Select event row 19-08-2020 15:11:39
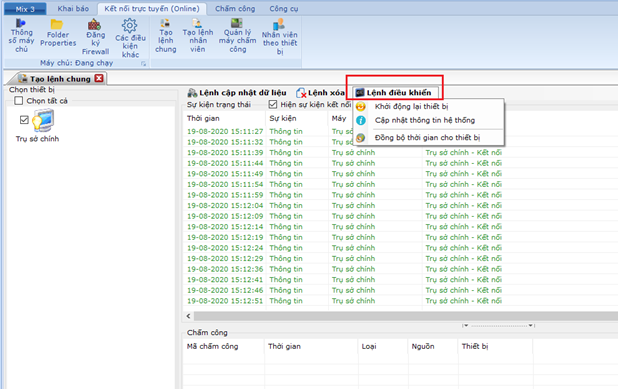Viewport: 619px width, 389px height. (400, 152)
